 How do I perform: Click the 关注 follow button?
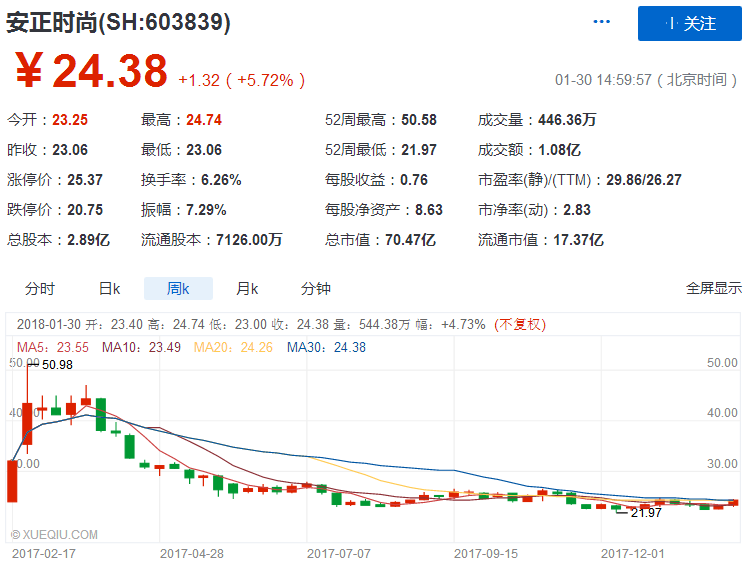(689, 23)
